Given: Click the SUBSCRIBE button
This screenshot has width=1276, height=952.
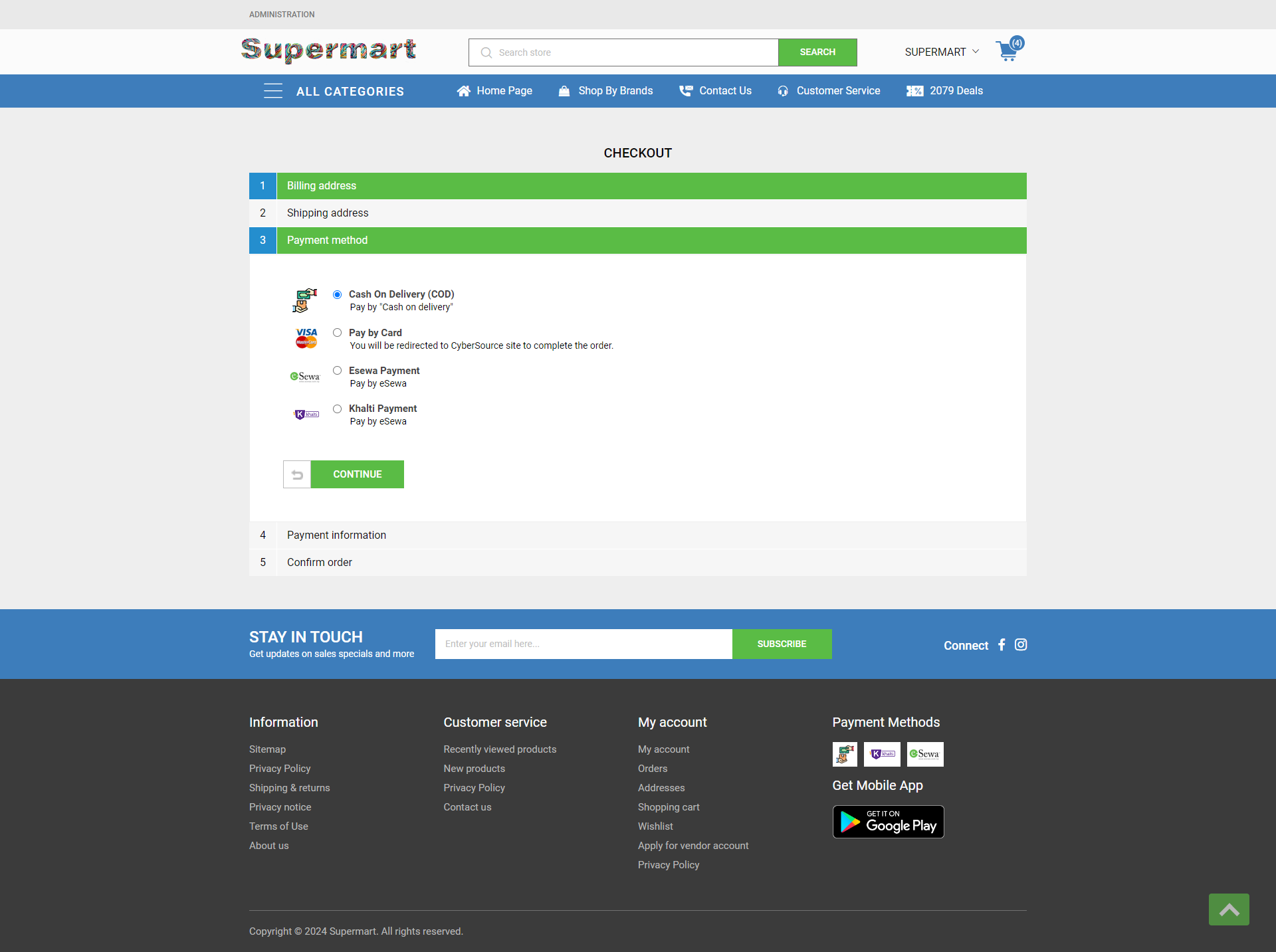Looking at the screenshot, I should pyautogui.click(x=782, y=644).
